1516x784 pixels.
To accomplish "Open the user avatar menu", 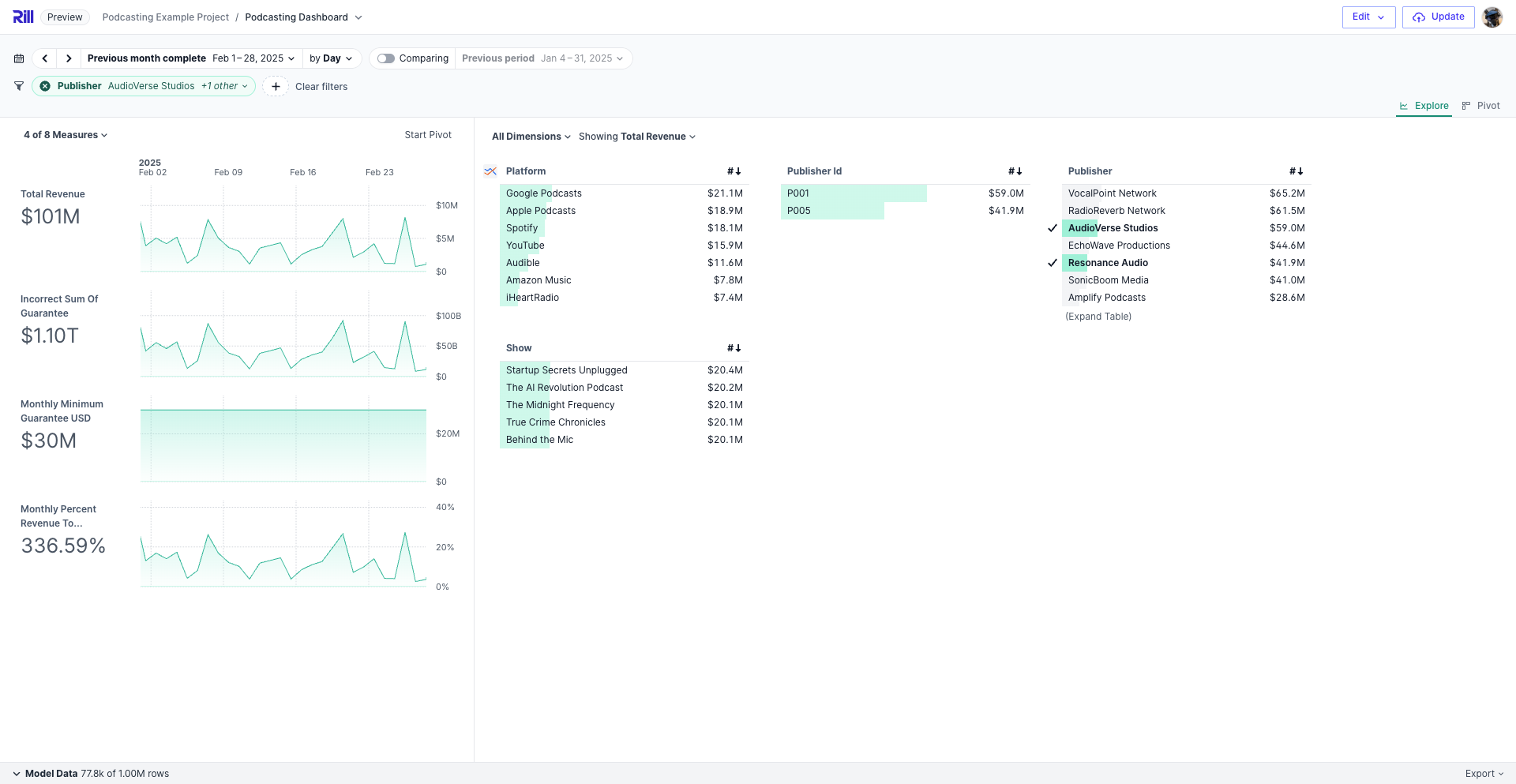I will pyautogui.click(x=1492, y=17).
